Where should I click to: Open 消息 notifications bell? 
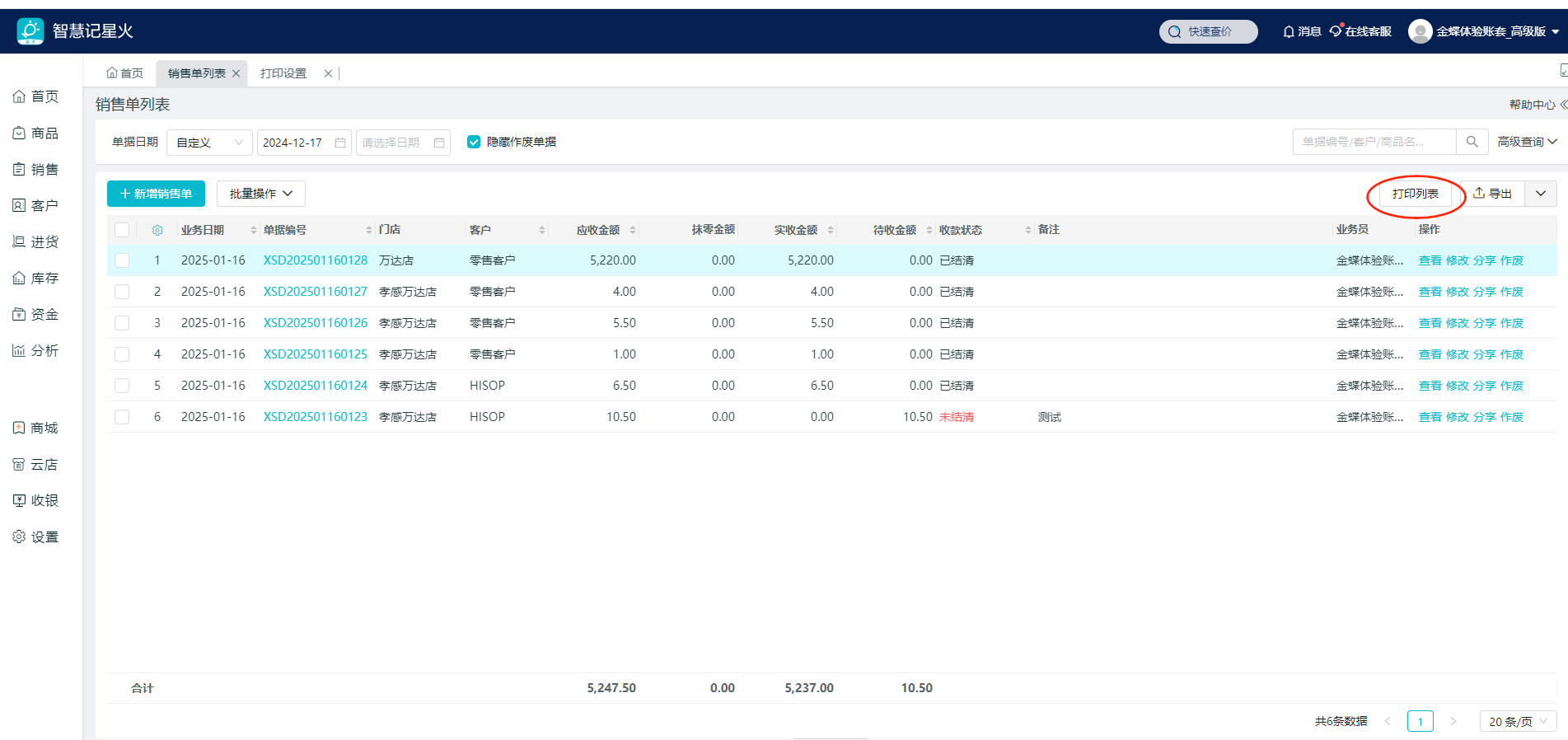1302,31
